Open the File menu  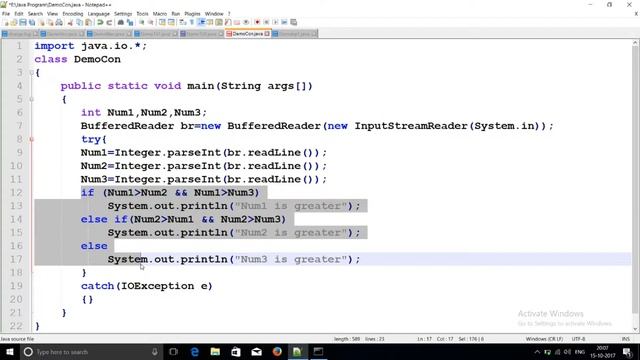click(x=6, y=13)
